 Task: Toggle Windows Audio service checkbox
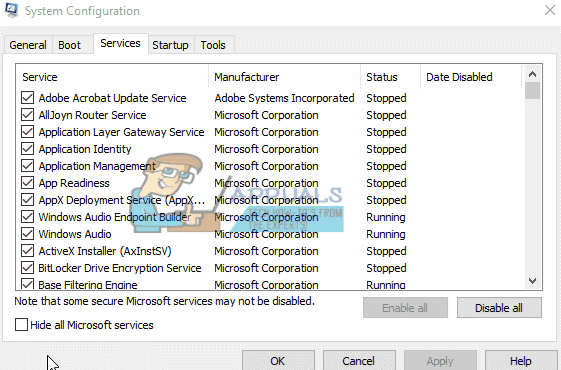coord(28,234)
